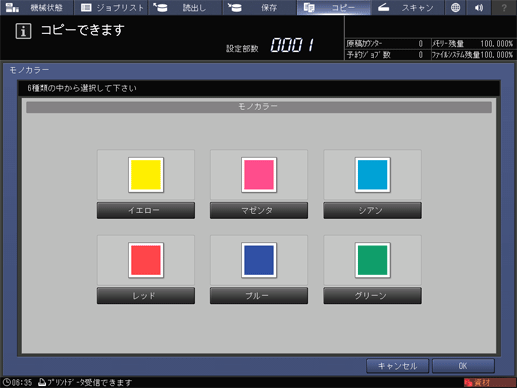Click the globe language icon
Image resolution: width=517 pixels, height=388 pixels.
(x=455, y=7)
